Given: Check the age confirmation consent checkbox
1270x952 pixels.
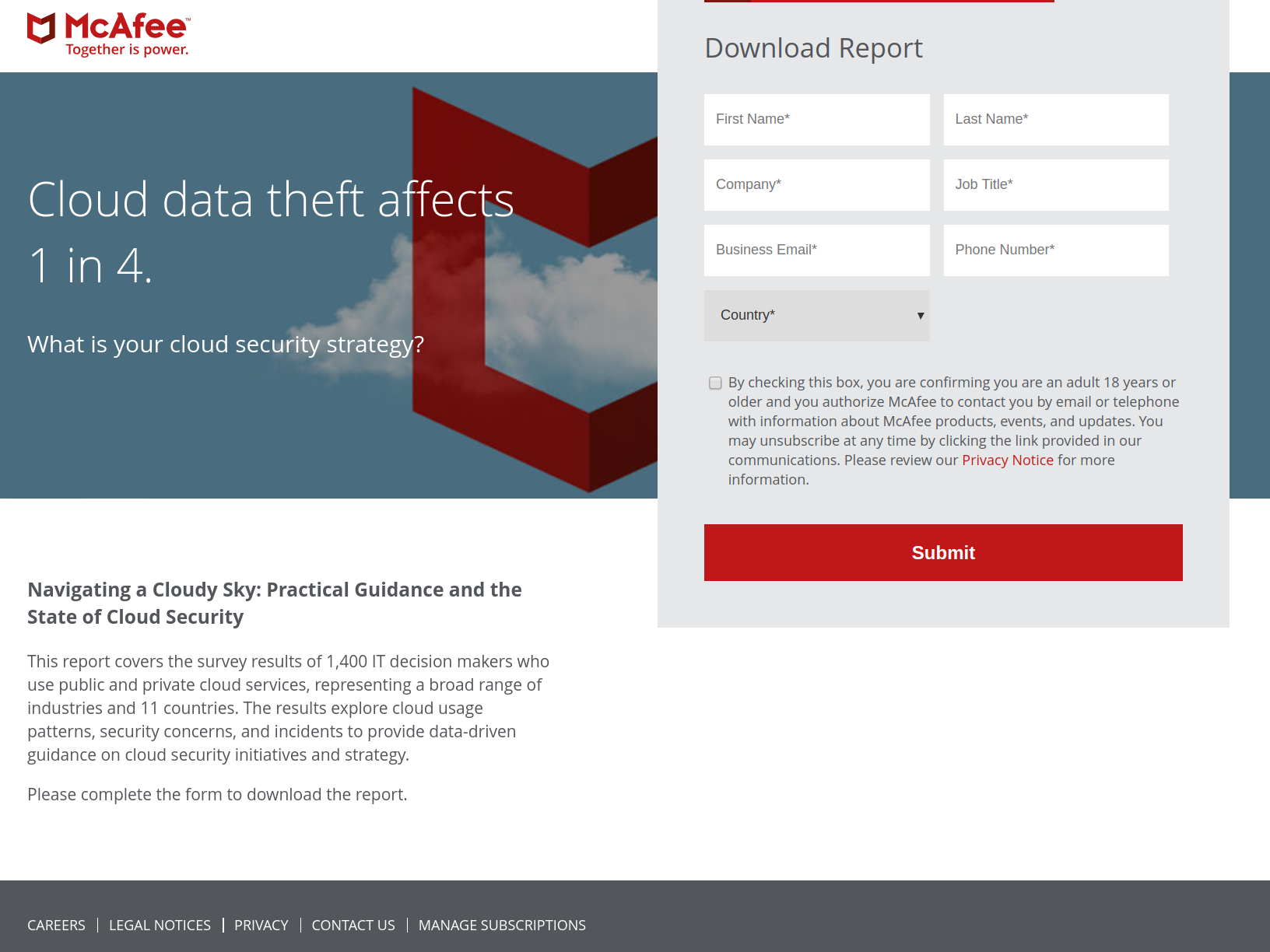Looking at the screenshot, I should coord(715,383).
